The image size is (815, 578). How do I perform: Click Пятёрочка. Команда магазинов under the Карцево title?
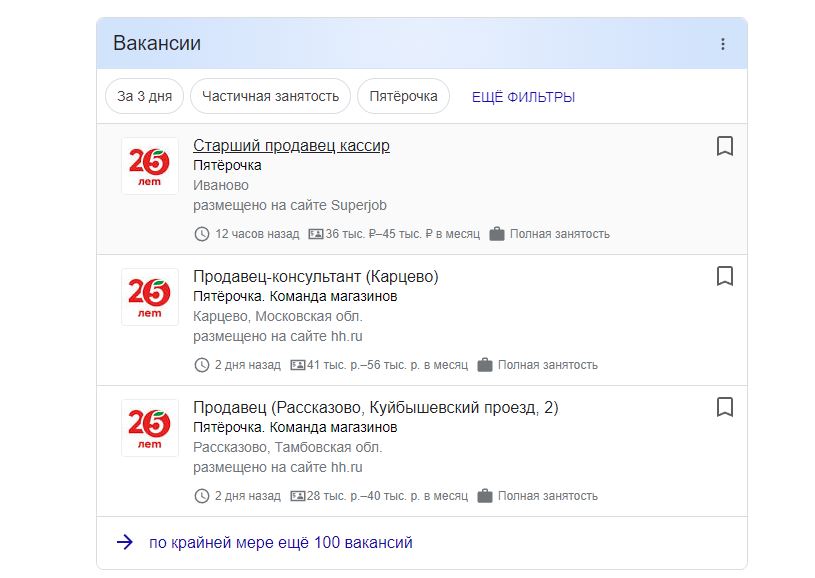pos(295,296)
